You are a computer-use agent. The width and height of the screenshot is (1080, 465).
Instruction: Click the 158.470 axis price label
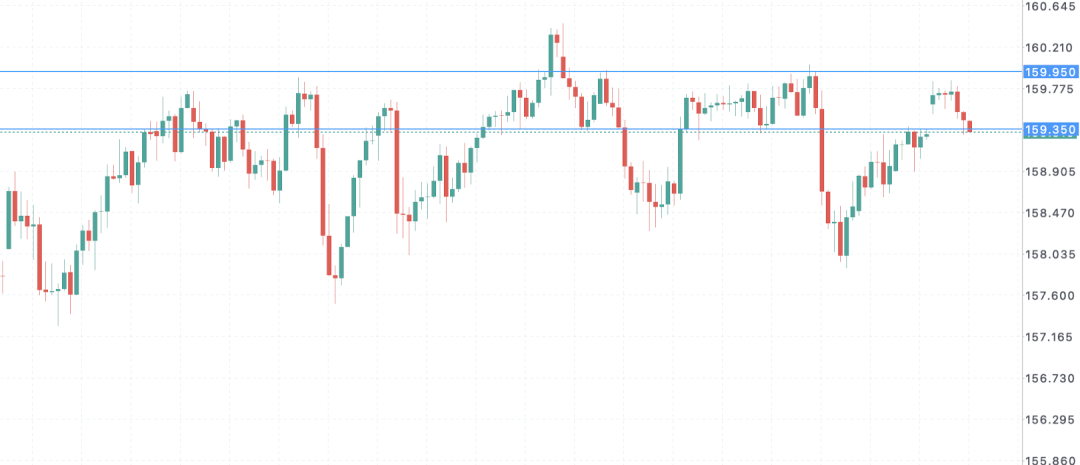(1050, 214)
